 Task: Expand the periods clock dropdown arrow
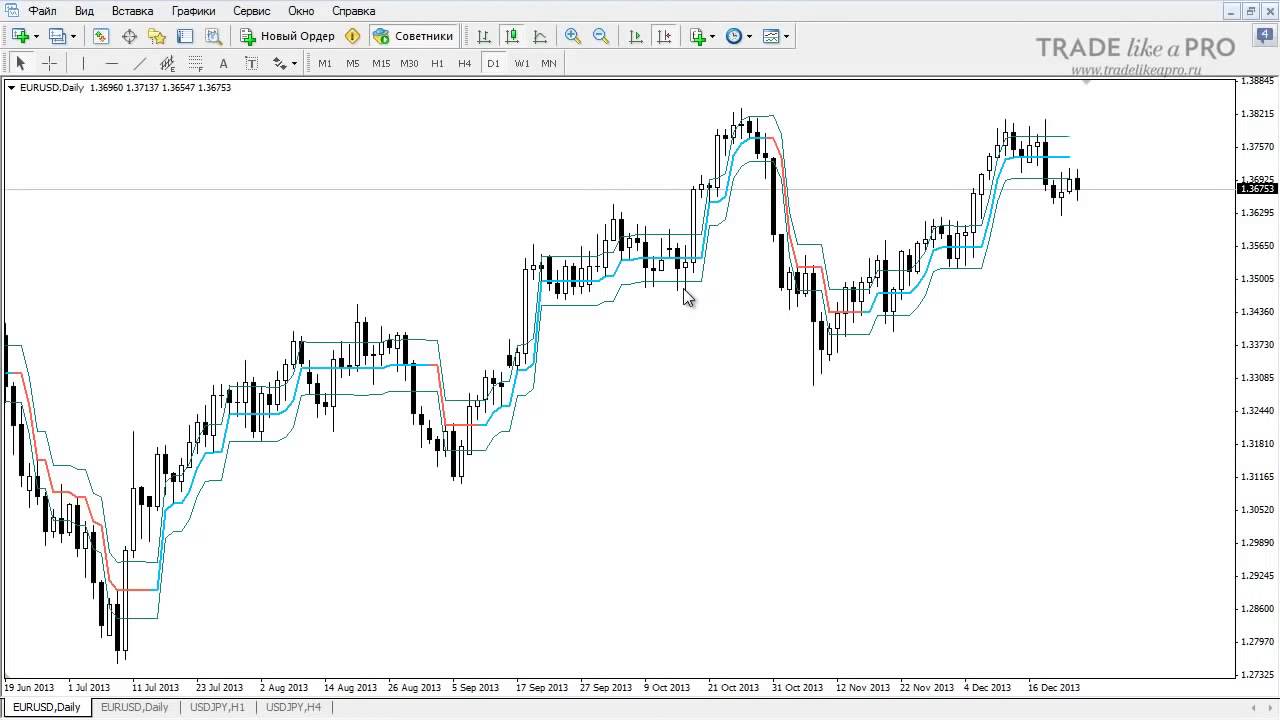click(750, 36)
